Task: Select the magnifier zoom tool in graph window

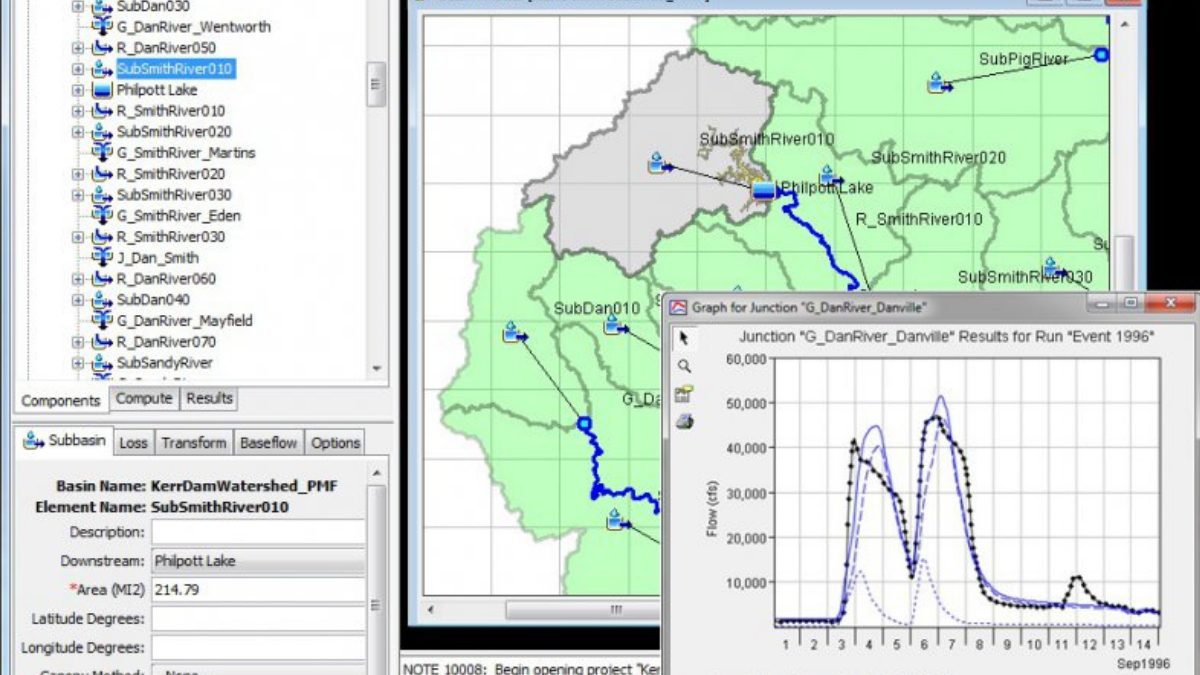Action: (x=684, y=366)
